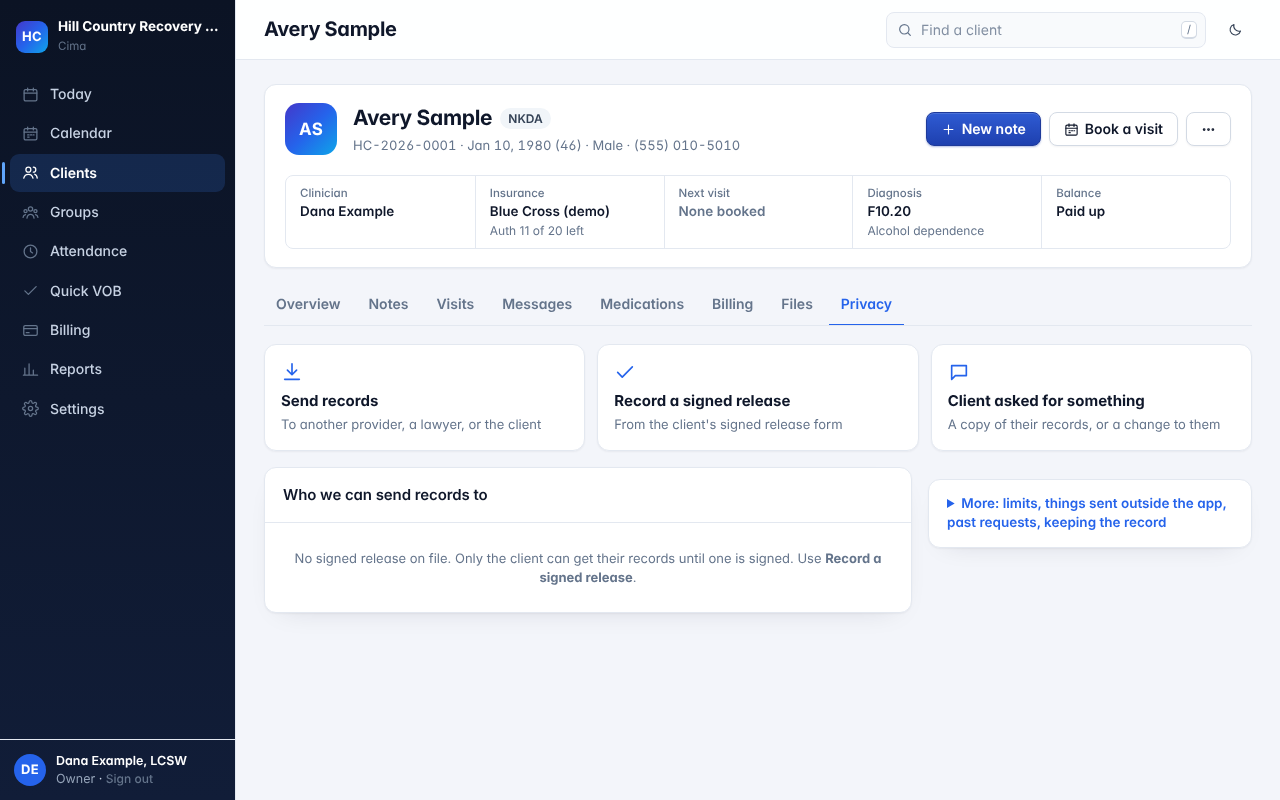1280x800 pixels.
Task: Open the Send records card
Action: click(x=424, y=398)
